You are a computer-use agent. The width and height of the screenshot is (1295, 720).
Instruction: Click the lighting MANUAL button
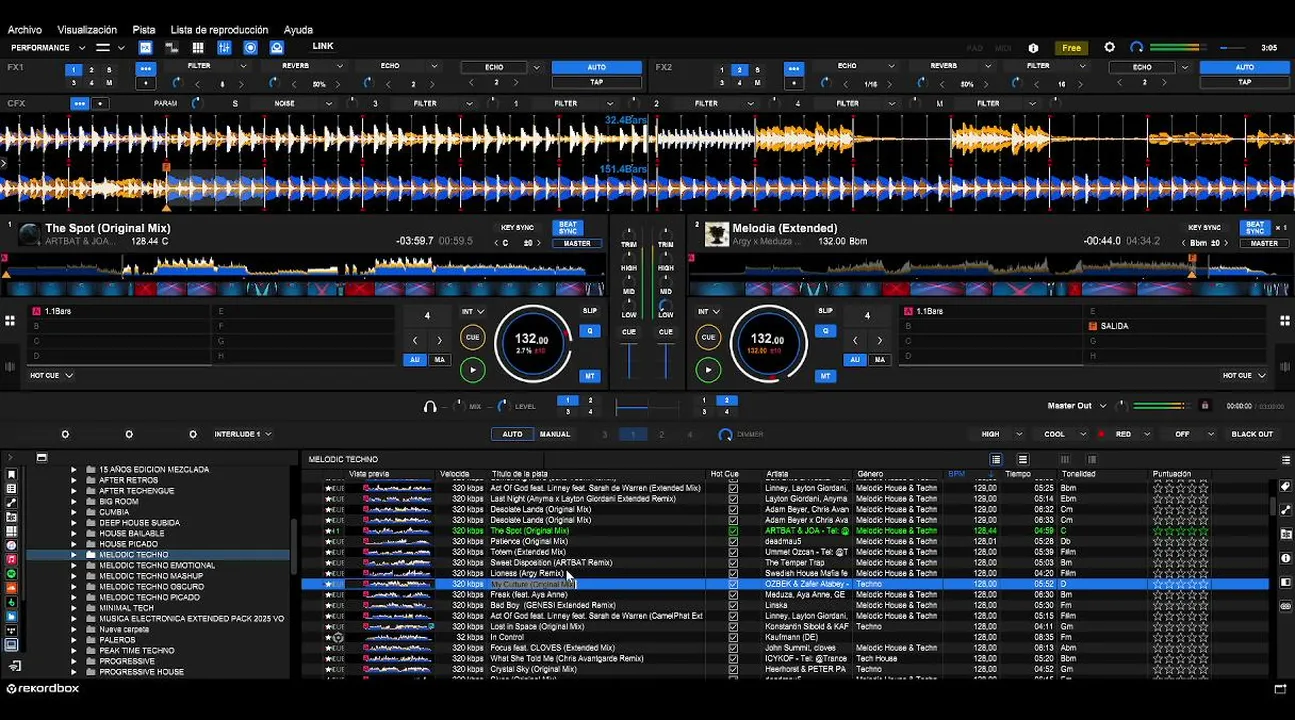tap(555, 434)
